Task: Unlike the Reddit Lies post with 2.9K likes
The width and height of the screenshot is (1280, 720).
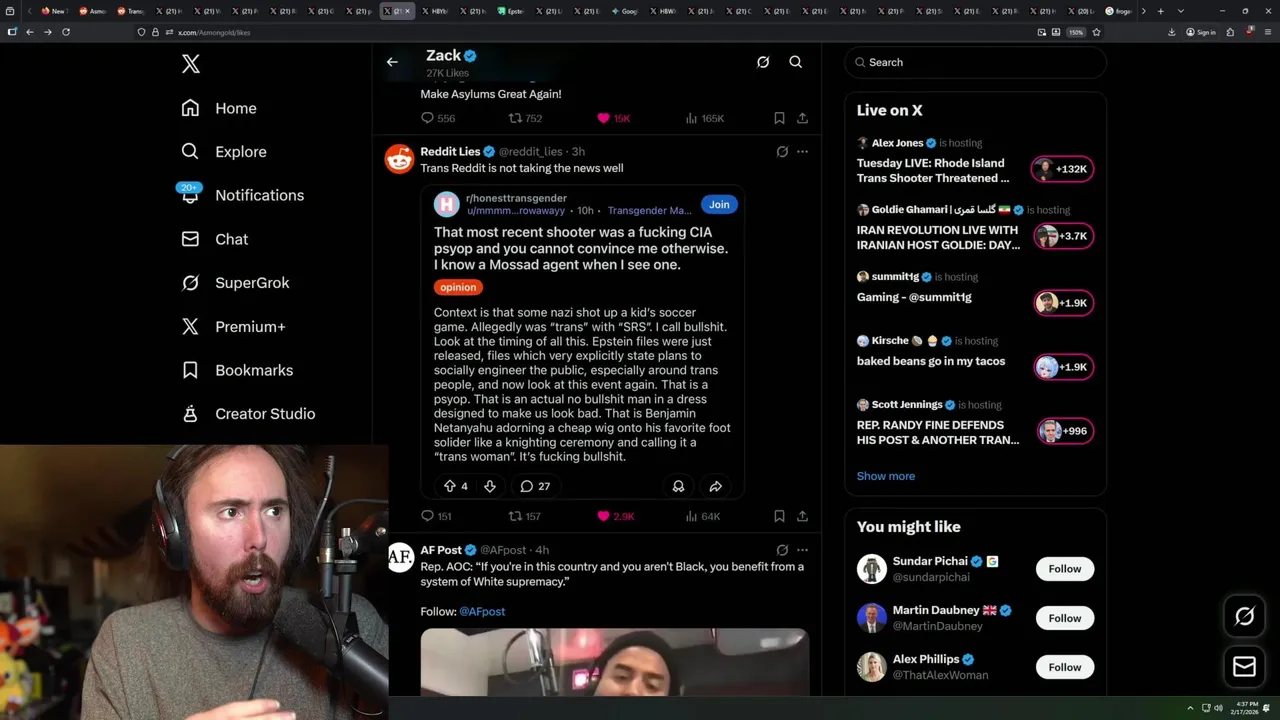Action: click(x=615, y=516)
